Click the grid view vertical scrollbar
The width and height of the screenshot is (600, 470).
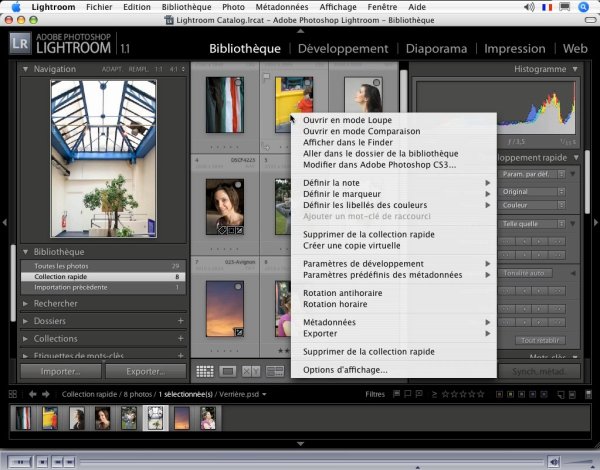403,89
